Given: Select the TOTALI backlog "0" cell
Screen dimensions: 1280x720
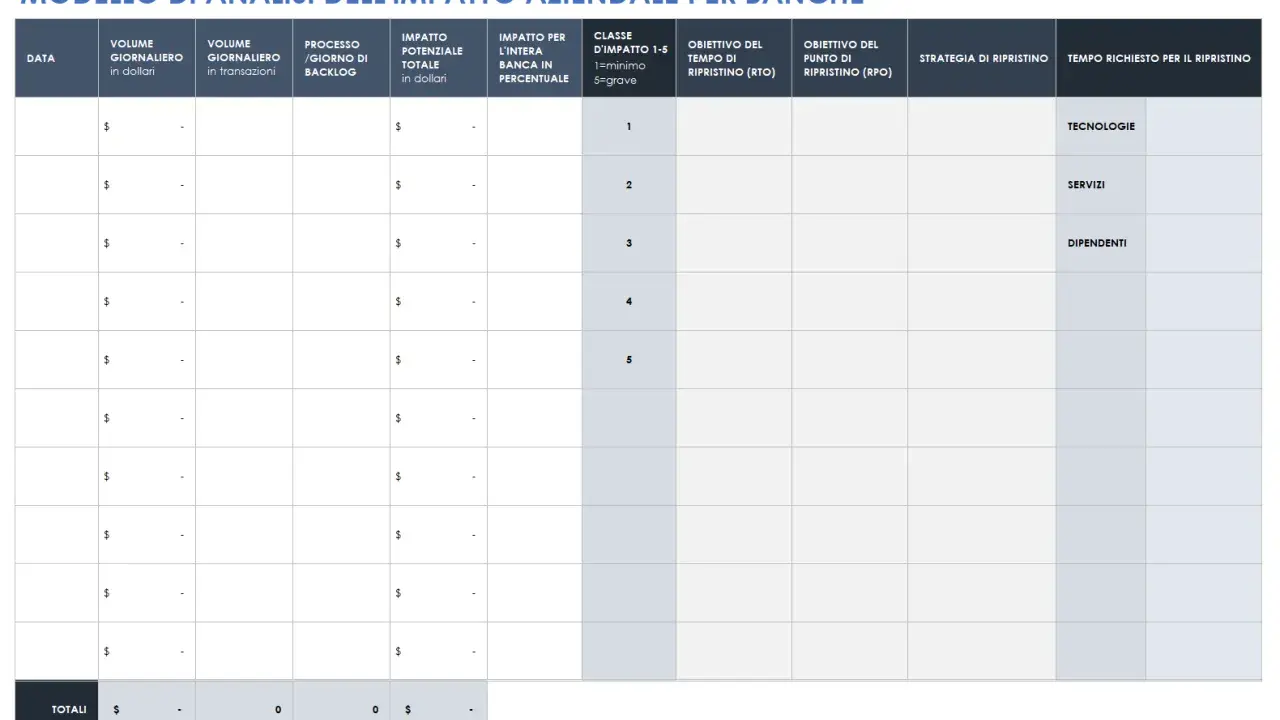Looking at the screenshot, I should click(341, 702).
